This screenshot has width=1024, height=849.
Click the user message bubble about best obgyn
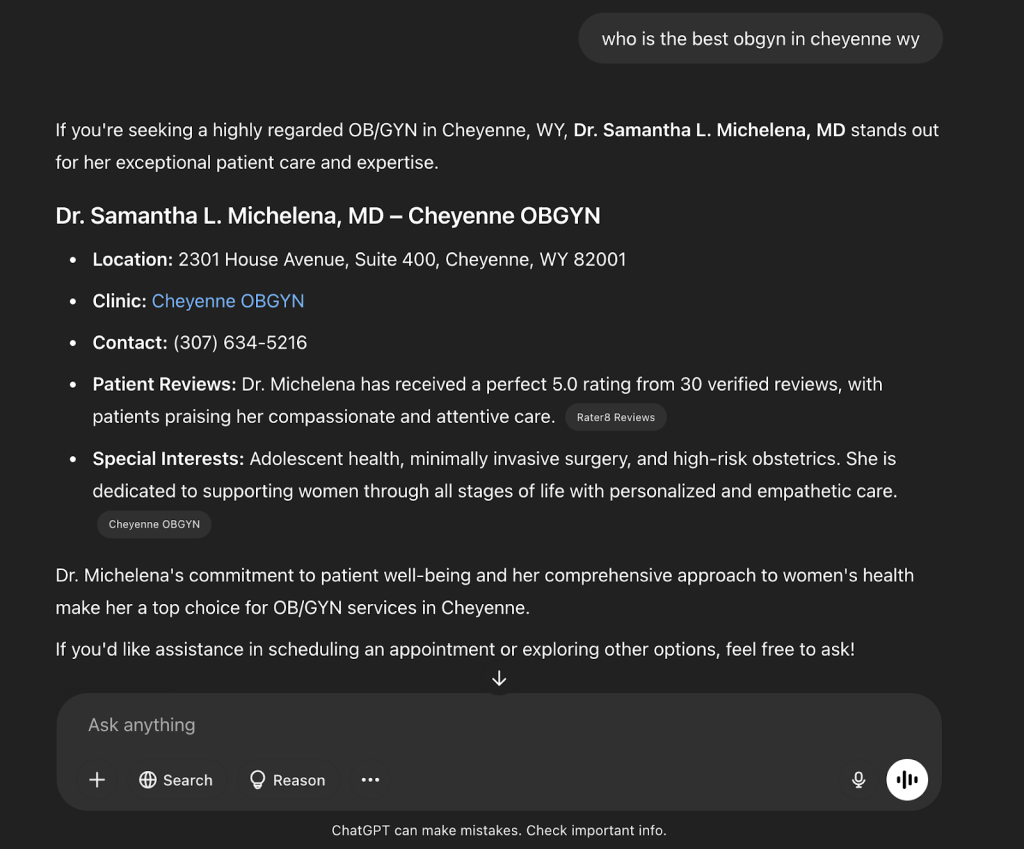[760, 39]
